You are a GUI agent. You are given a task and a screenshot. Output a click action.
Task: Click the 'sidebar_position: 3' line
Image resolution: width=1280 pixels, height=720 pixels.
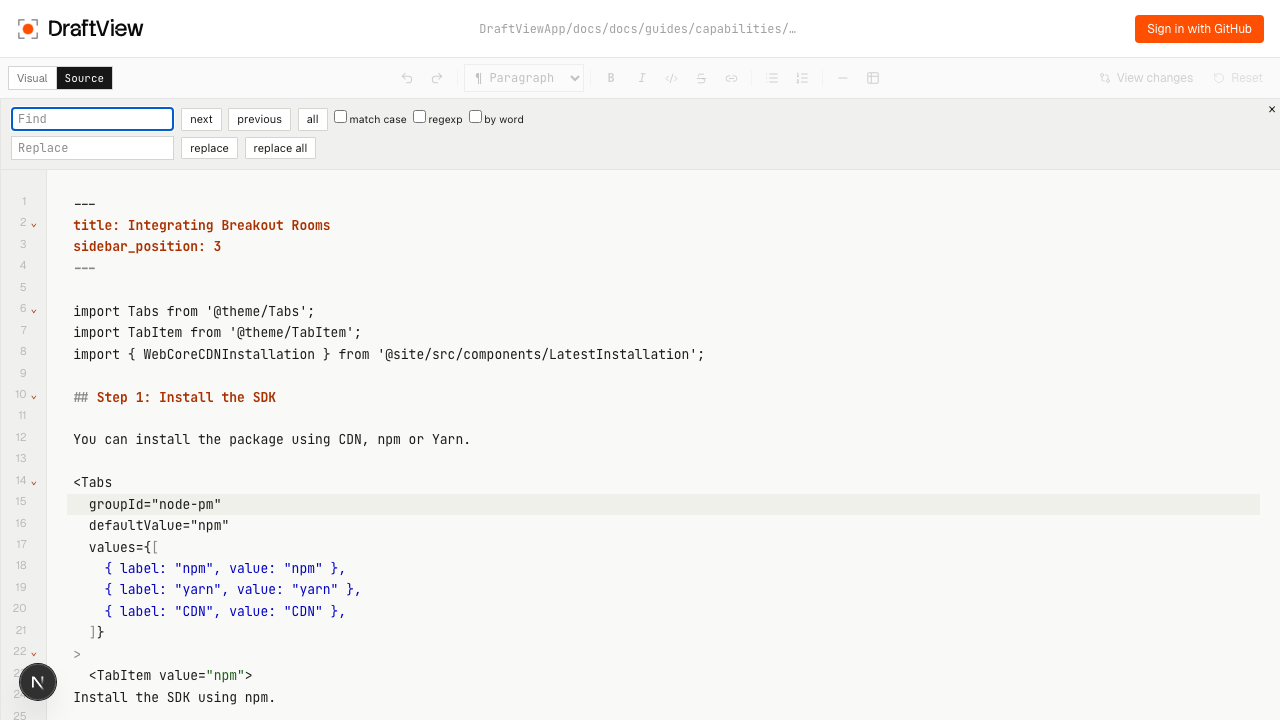click(x=147, y=246)
